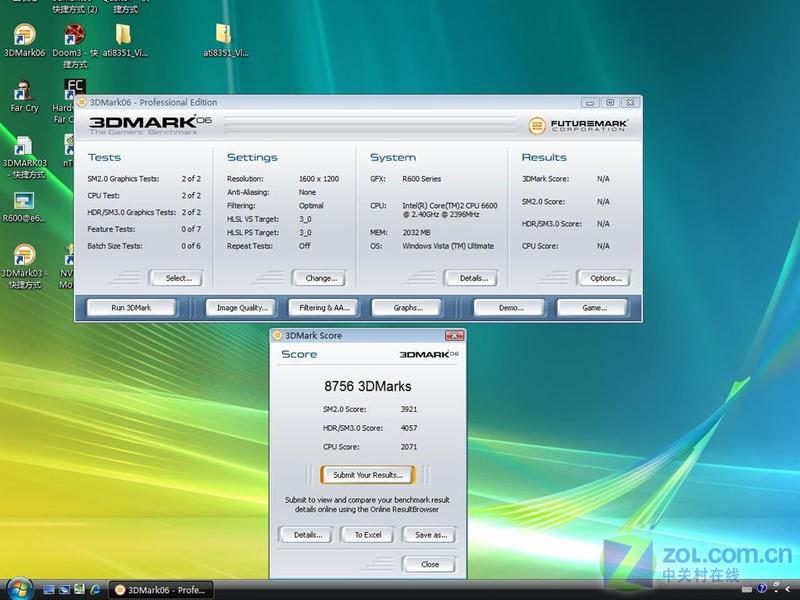Viewport: 800px width, 600px height.
Task: Click the Switch between windows quick launch icon
Action: 64,589
